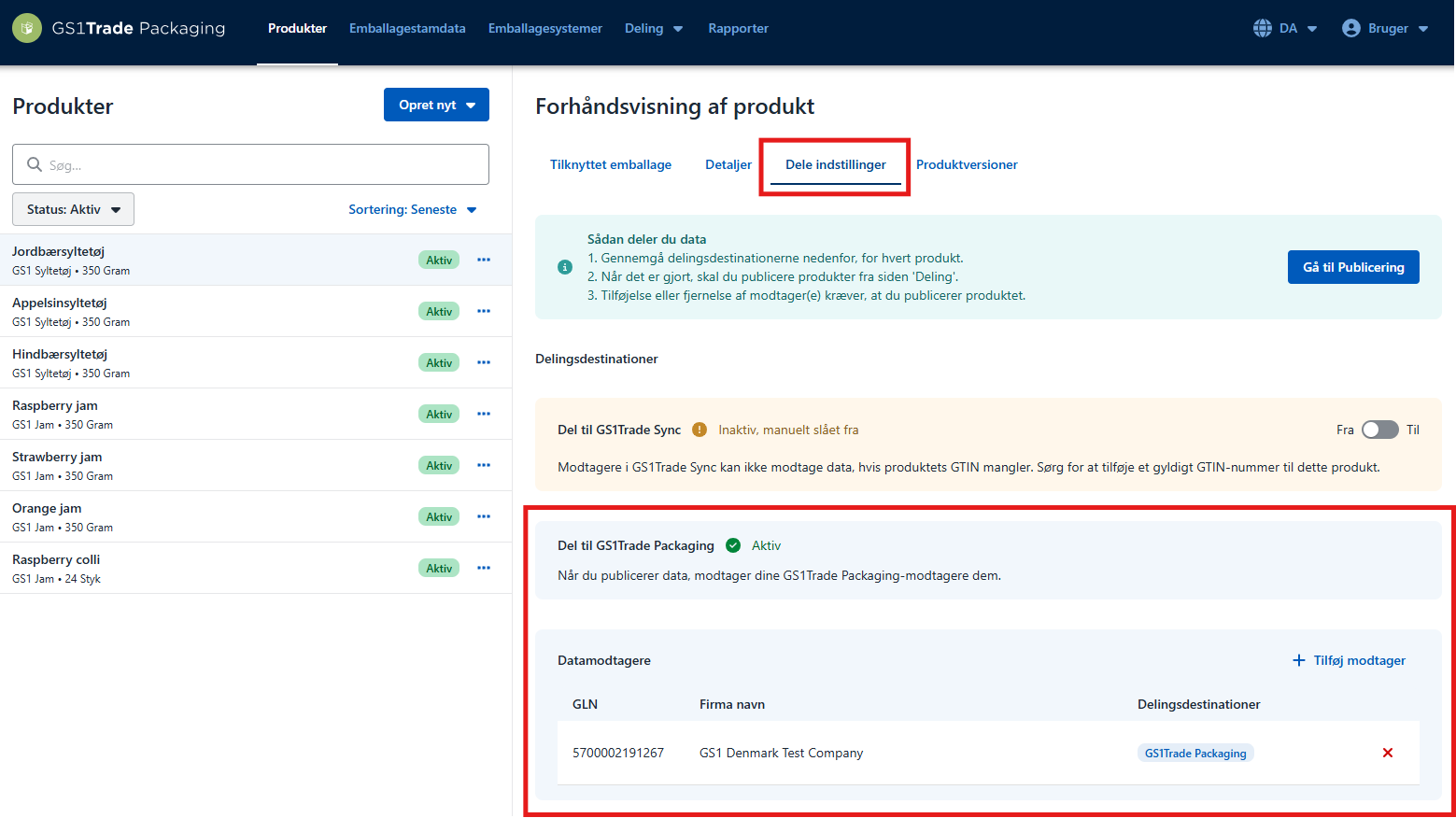Toggle the Del til GS1Trade Sync switch
Screen dimensions: 1456x818
[1379, 430]
